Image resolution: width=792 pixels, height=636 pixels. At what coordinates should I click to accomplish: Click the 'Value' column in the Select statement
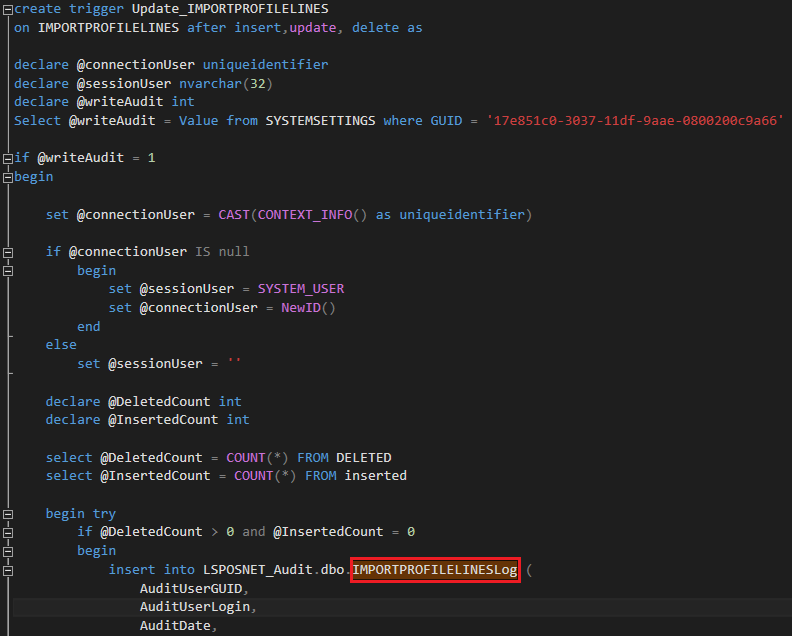(199, 121)
